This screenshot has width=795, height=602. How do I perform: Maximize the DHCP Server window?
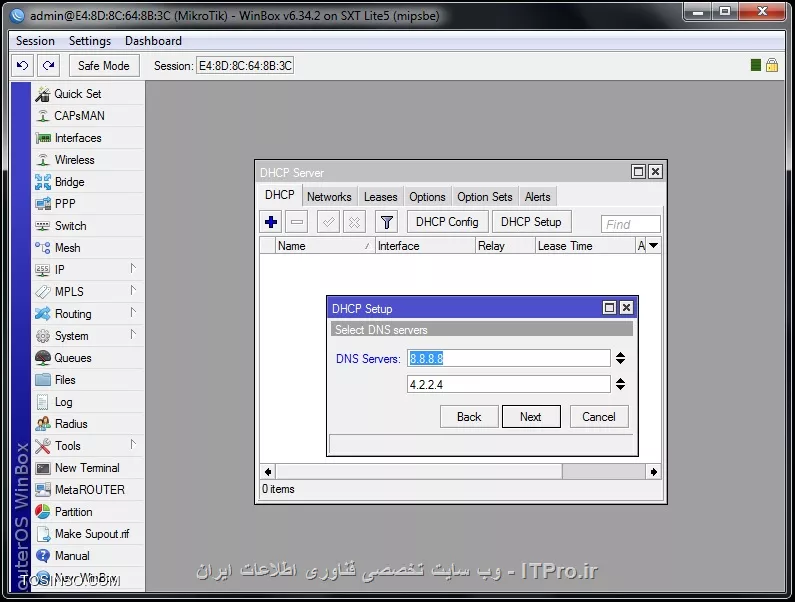click(638, 171)
